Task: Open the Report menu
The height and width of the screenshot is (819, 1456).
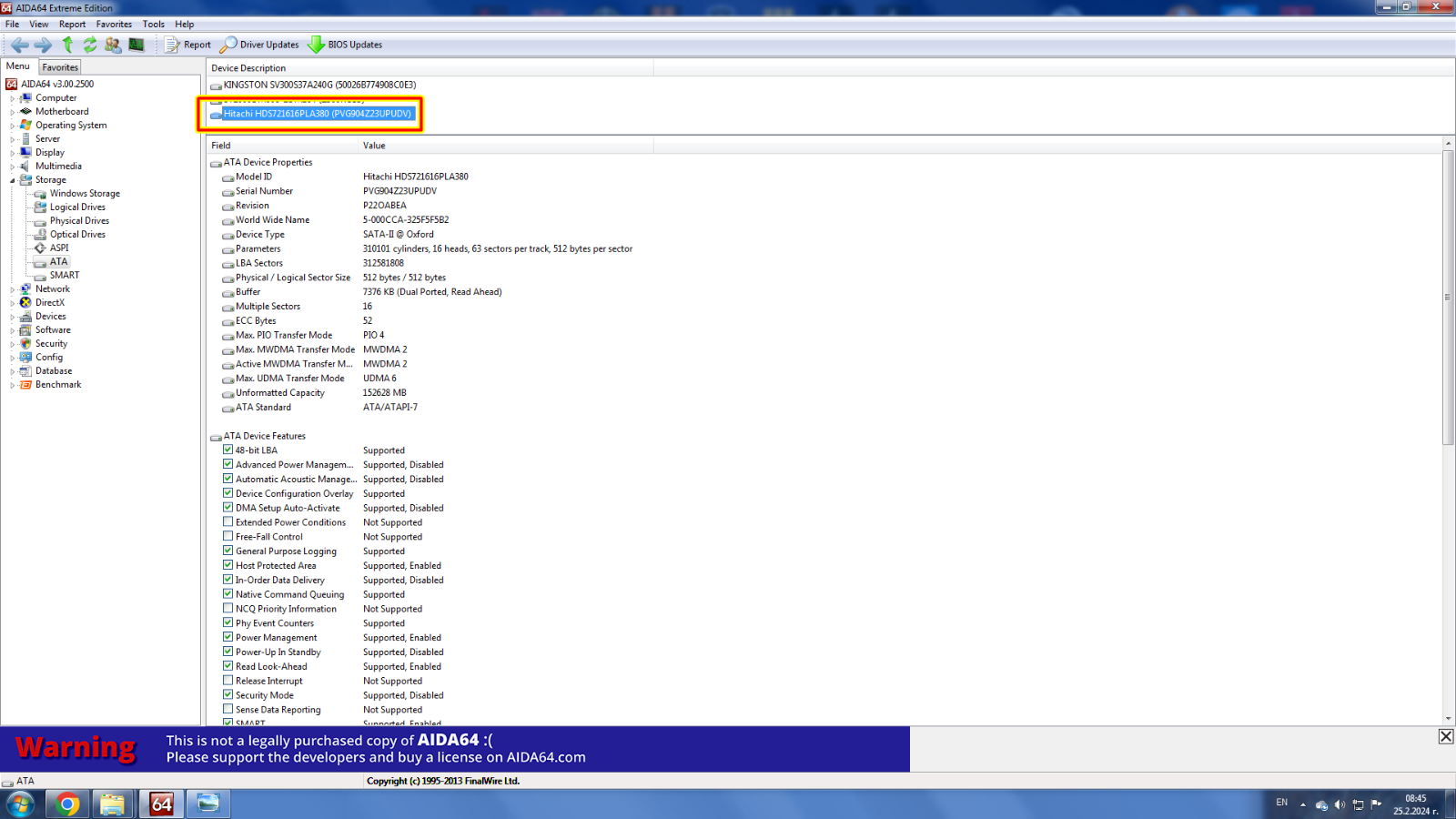Action: pyautogui.click(x=73, y=25)
